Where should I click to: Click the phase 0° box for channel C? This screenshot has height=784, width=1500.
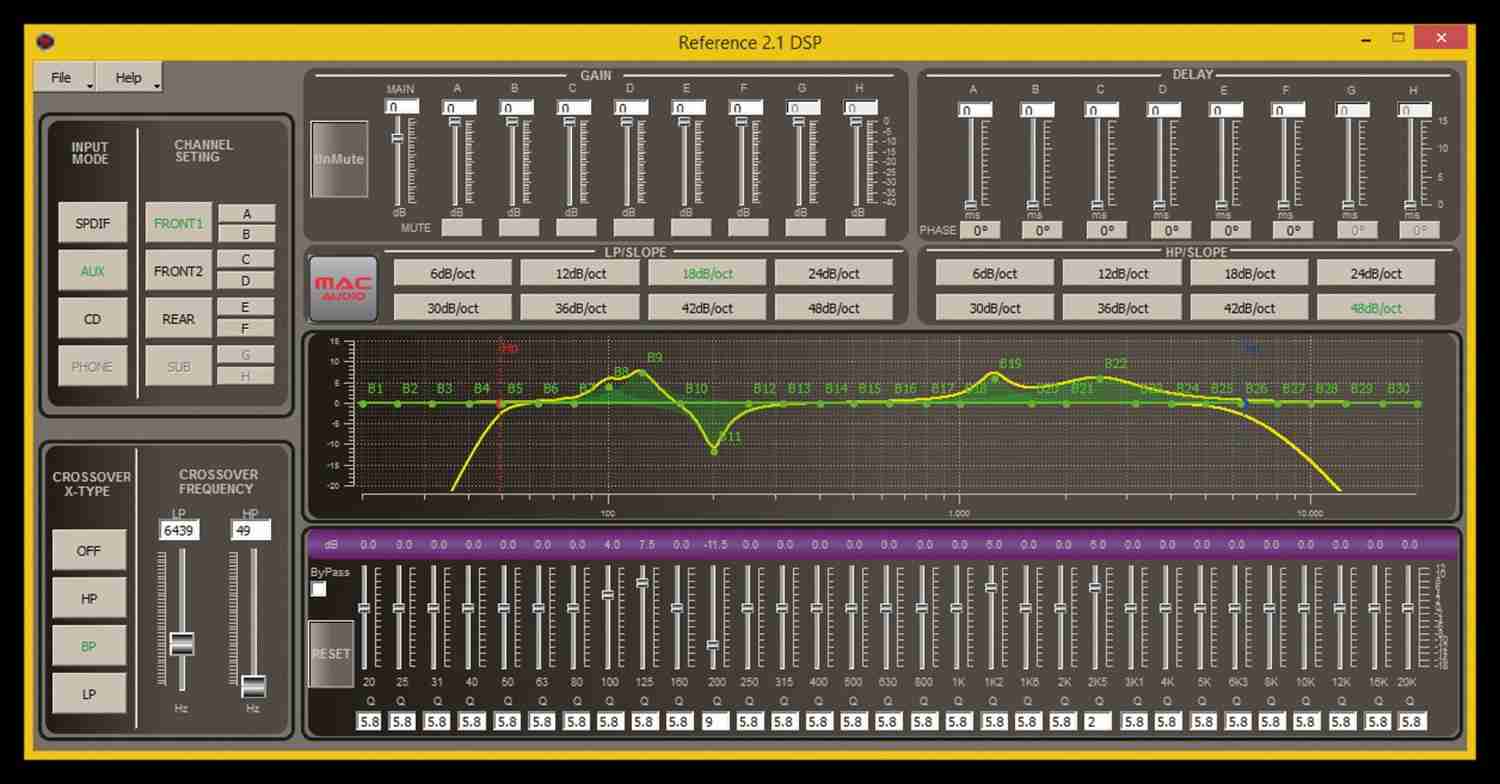click(x=1107, y=230)
